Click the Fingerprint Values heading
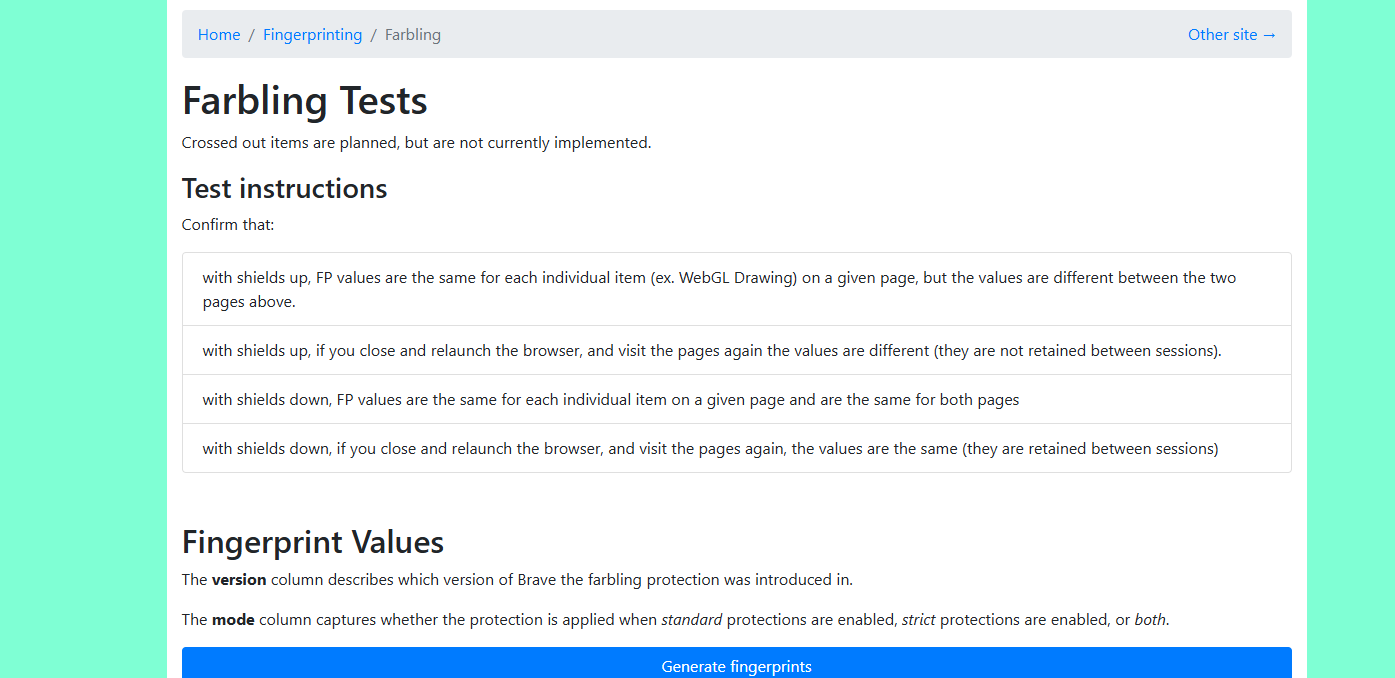 [x=313, y=542]
